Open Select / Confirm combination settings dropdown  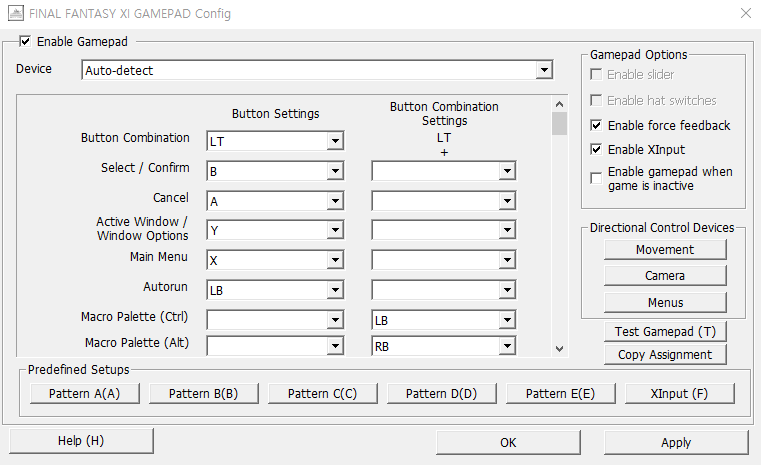click(x=444, y=171)
